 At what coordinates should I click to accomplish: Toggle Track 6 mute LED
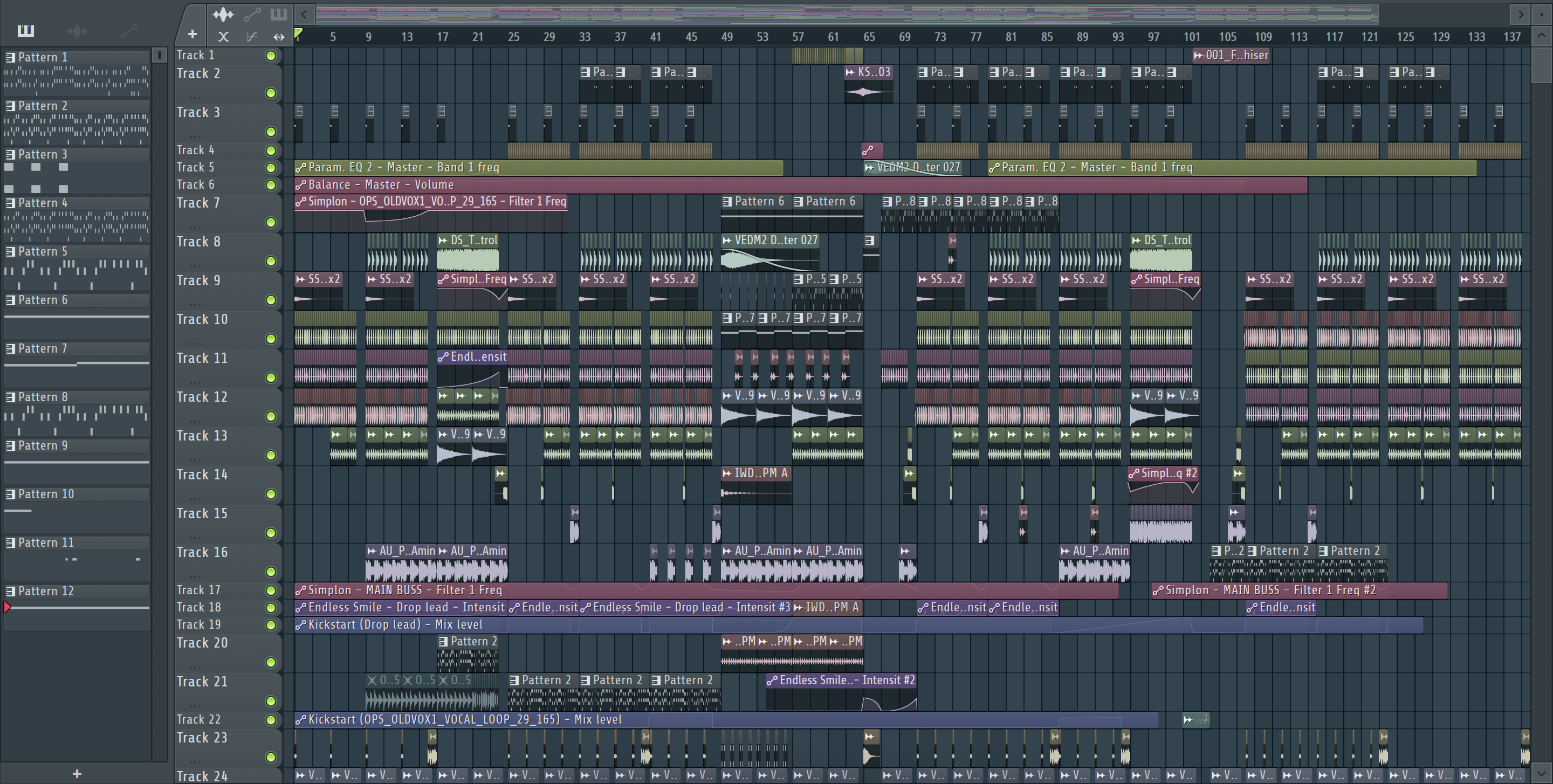click(271, 185)
